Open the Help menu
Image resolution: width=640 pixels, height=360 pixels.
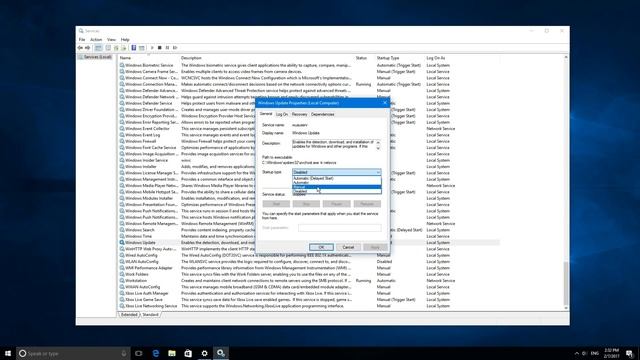[x=125, y=40]
